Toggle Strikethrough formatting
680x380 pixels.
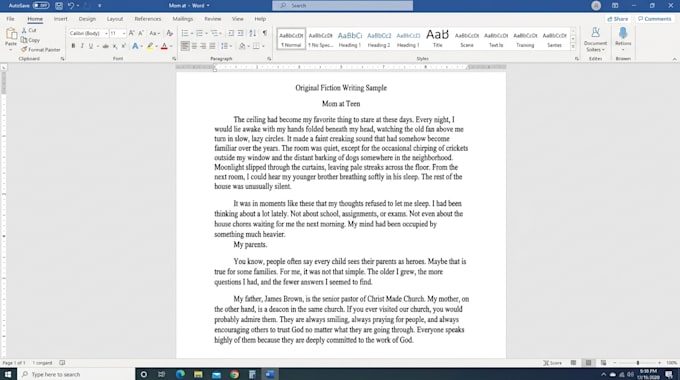pos(105,46)
